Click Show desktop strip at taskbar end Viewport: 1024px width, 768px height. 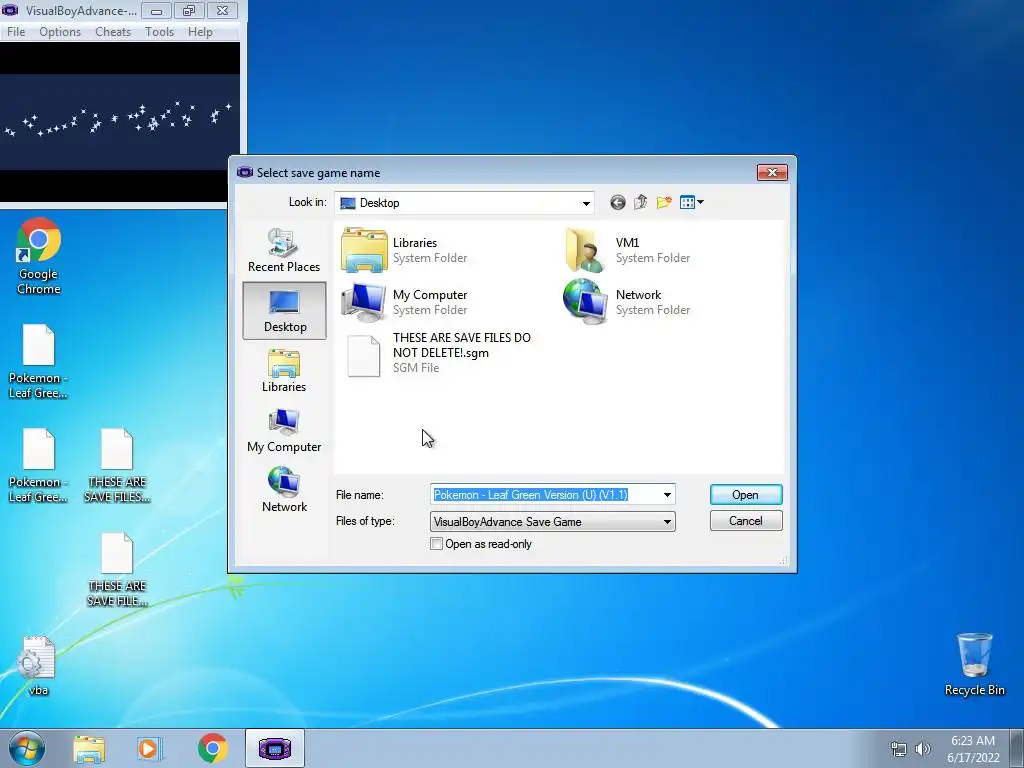[x=1017, y=749]
